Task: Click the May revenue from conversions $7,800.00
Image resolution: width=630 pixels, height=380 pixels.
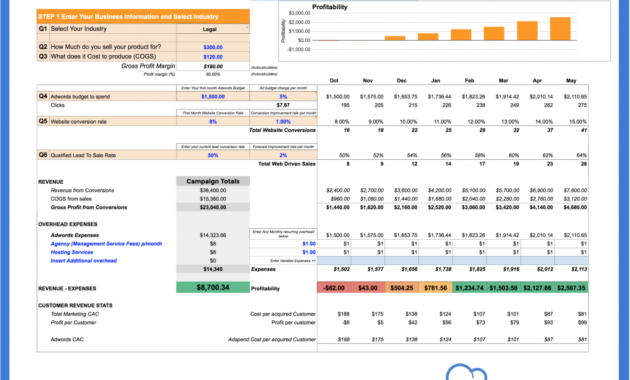Action: (x=575, y=190)
